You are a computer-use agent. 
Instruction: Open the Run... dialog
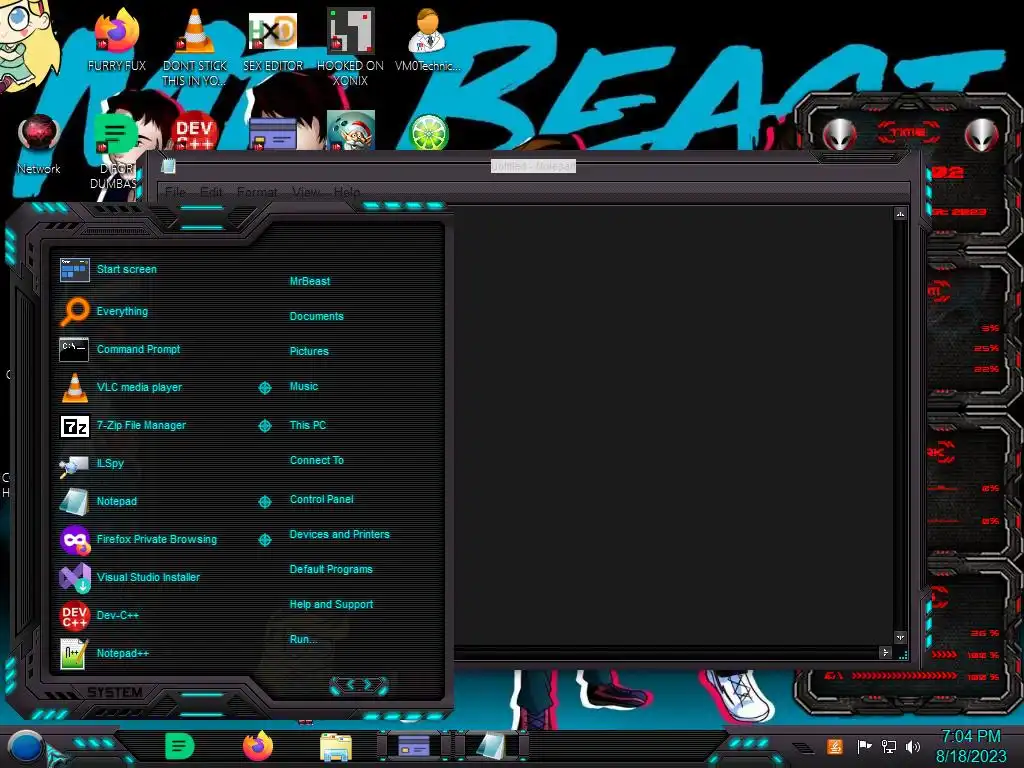pos(303,639)
